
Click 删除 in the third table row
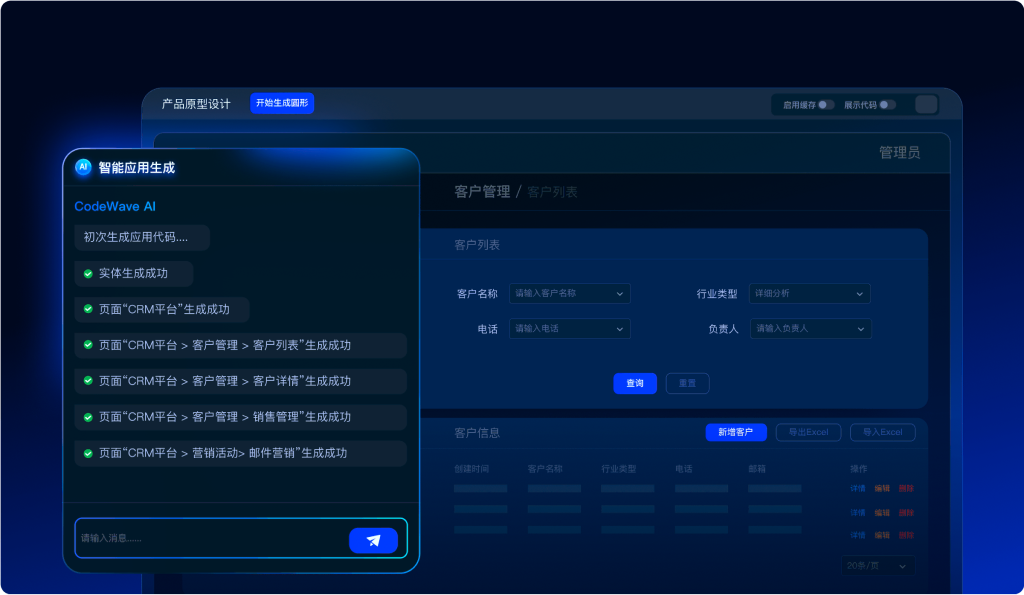point(906,536)
